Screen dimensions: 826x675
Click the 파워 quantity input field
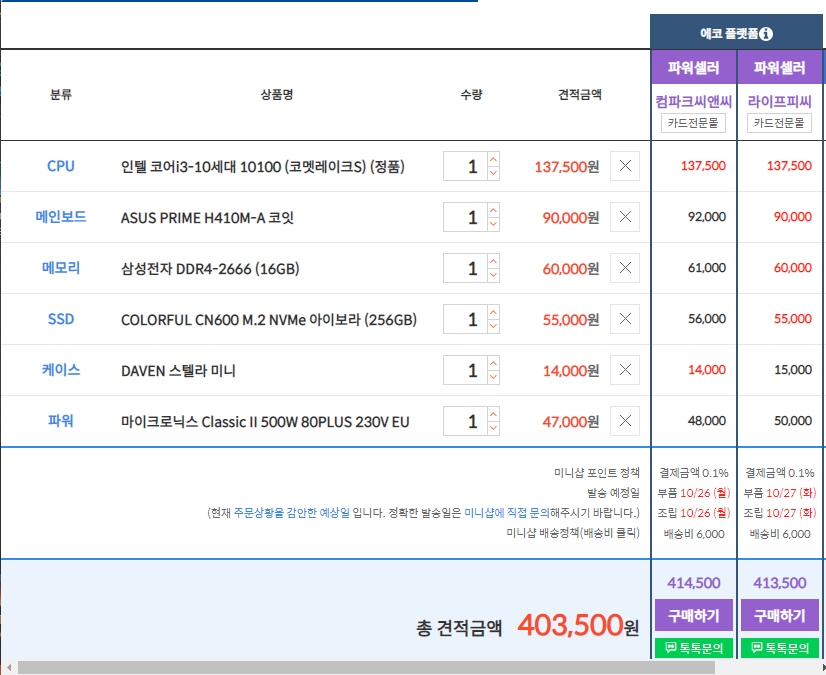(x=465, y=421)
